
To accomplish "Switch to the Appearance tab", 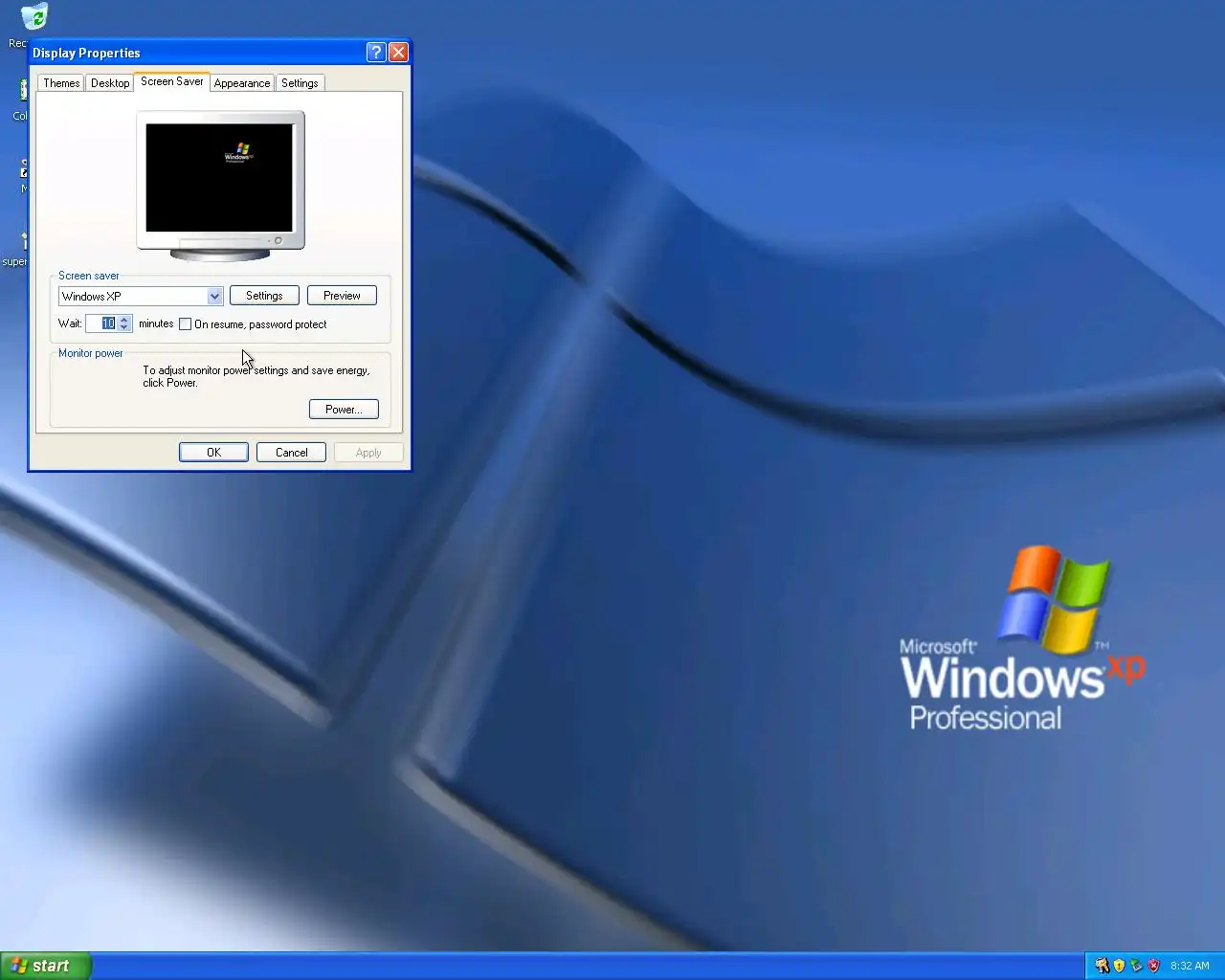I will click(x=242, y=83).
